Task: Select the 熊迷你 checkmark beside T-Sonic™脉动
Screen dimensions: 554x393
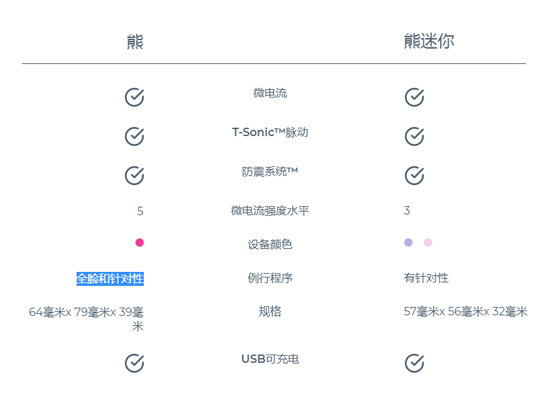Action: point(414,136)
